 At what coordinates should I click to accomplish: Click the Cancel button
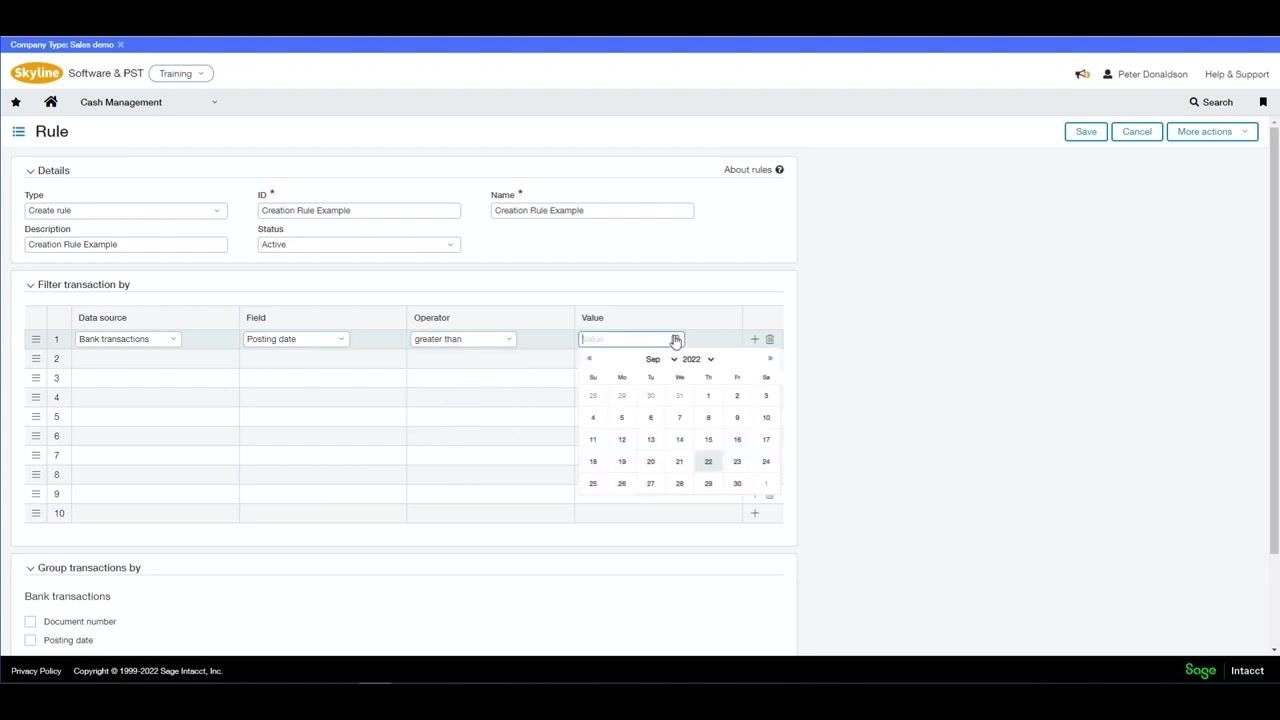(1137, 131)
